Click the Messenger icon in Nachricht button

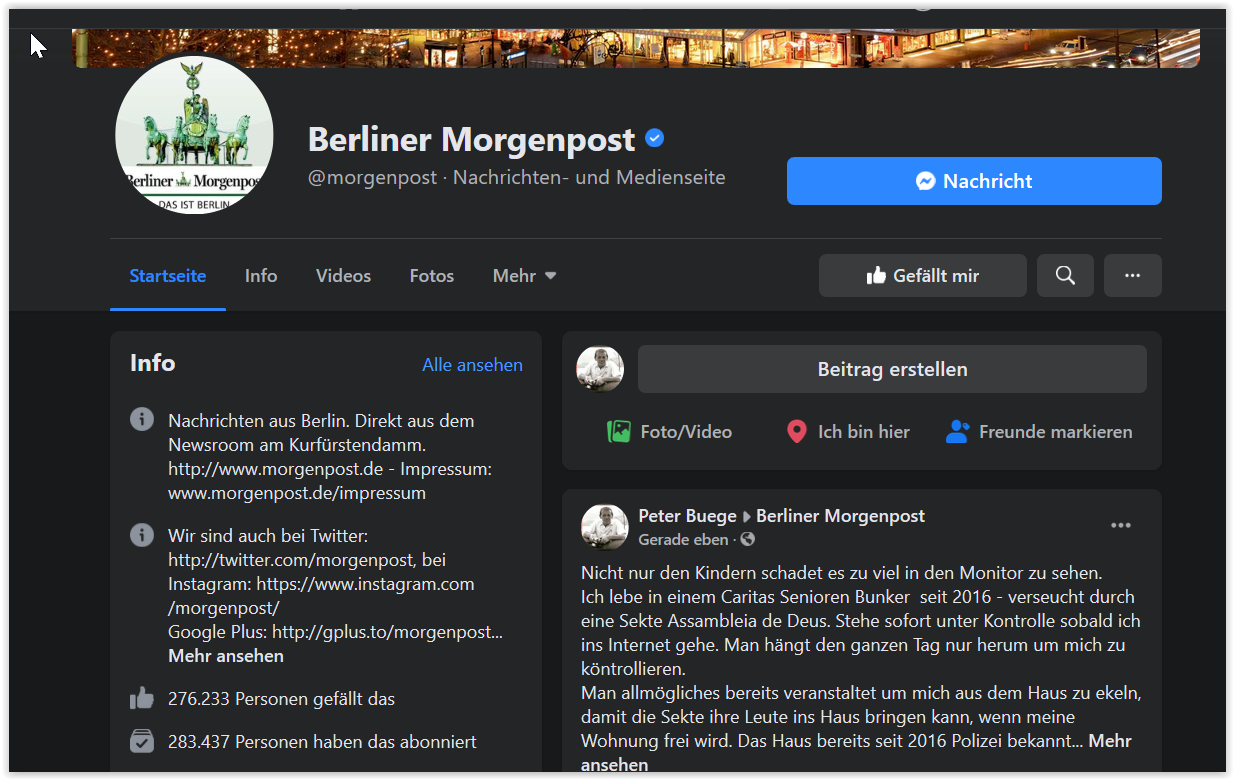926,181
